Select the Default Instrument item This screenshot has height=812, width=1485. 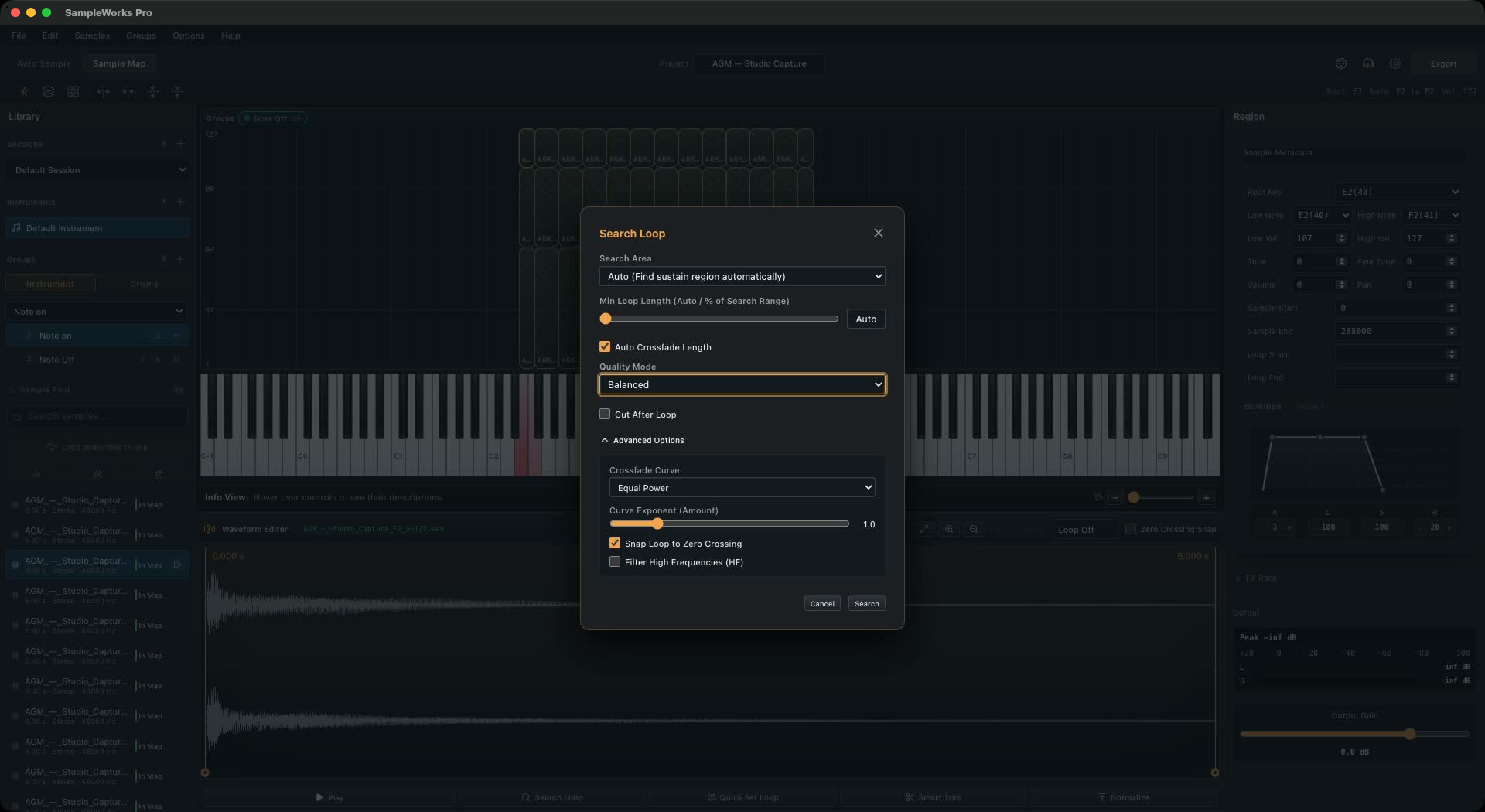pos(97,228)
